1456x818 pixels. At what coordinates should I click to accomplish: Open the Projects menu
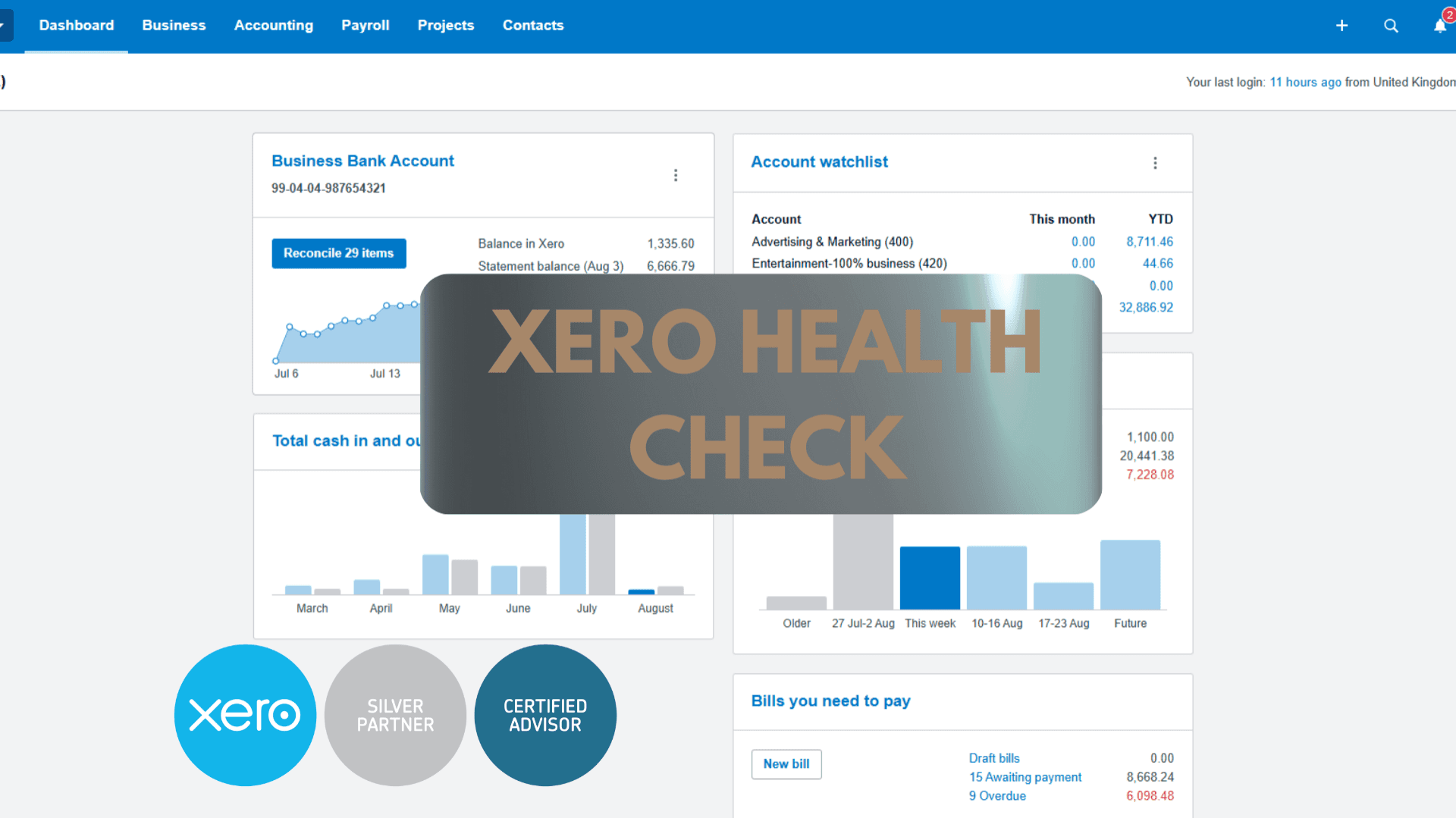point(446,26)
